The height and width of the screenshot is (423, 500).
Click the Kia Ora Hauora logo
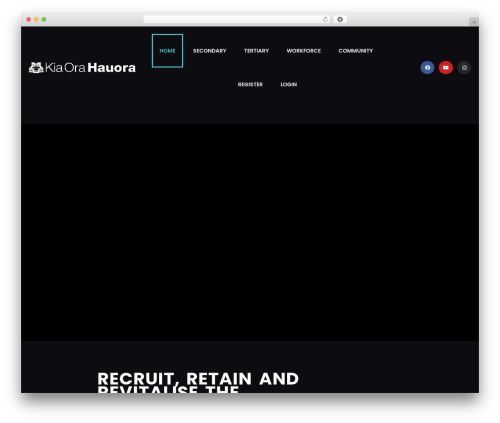tap(82, 68)
